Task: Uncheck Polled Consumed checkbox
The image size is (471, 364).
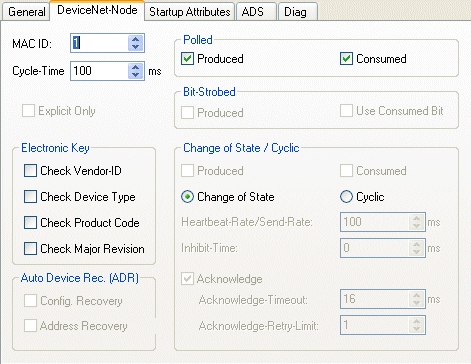Action: (346, 59)
